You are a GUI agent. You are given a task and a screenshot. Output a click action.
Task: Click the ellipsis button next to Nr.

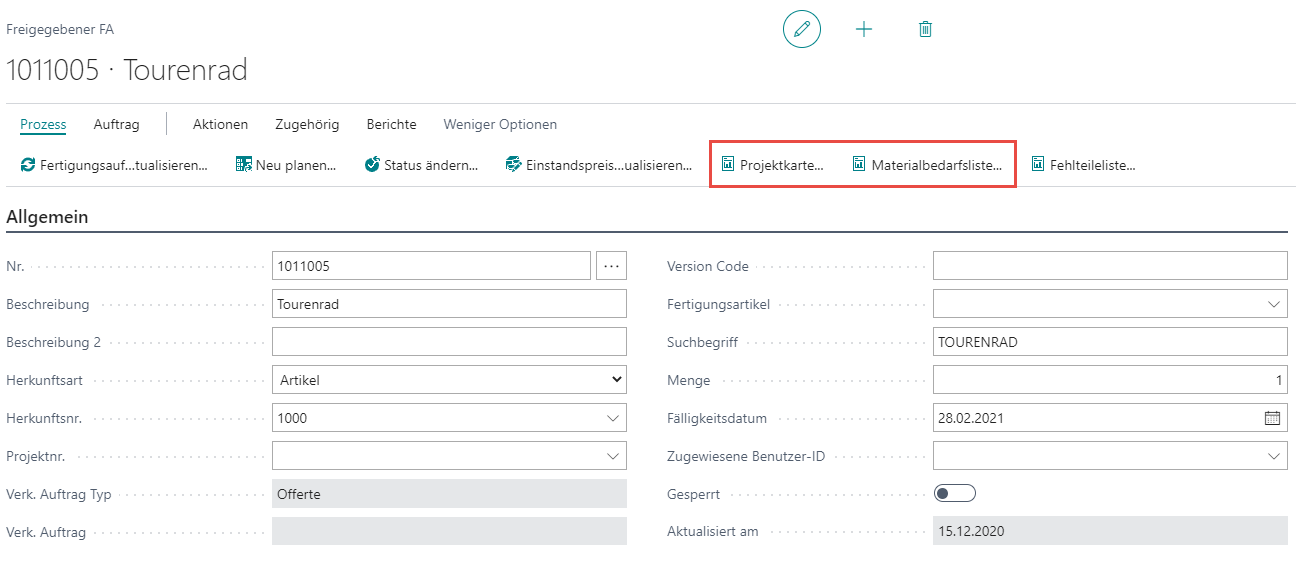point(612,266)
